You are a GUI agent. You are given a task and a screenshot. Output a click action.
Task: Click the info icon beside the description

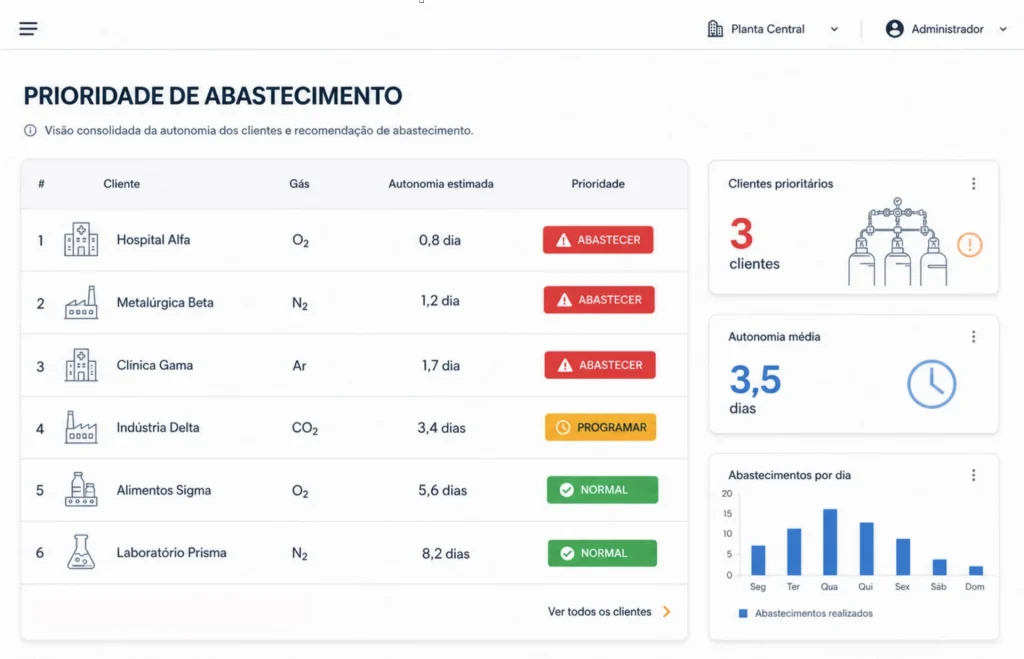click(x=30, y=131)
